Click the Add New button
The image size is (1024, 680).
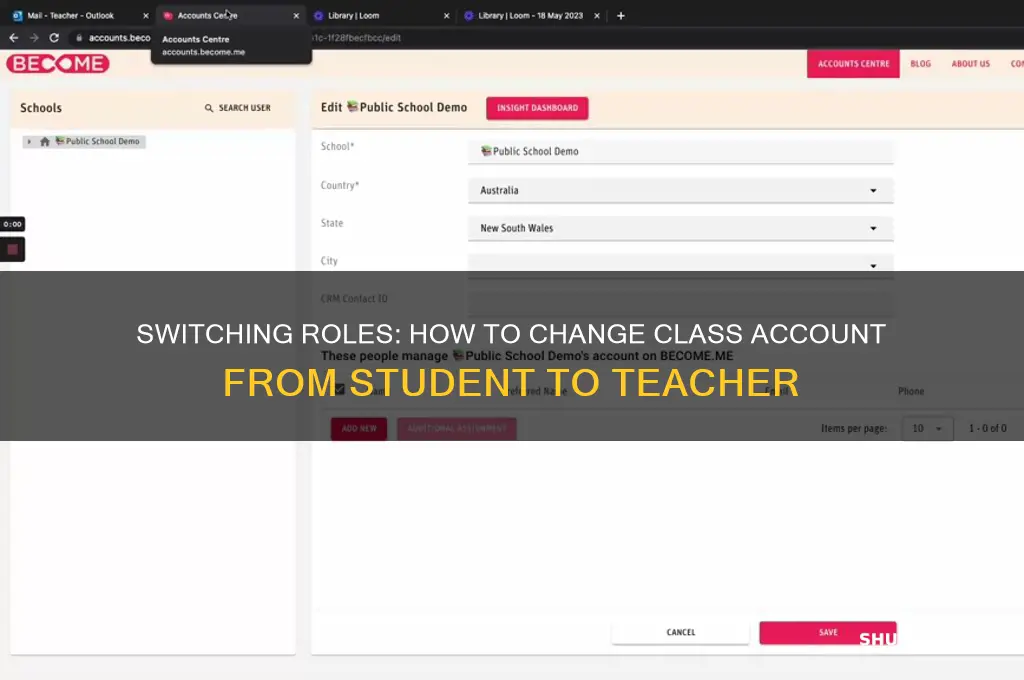pos(359,429)
